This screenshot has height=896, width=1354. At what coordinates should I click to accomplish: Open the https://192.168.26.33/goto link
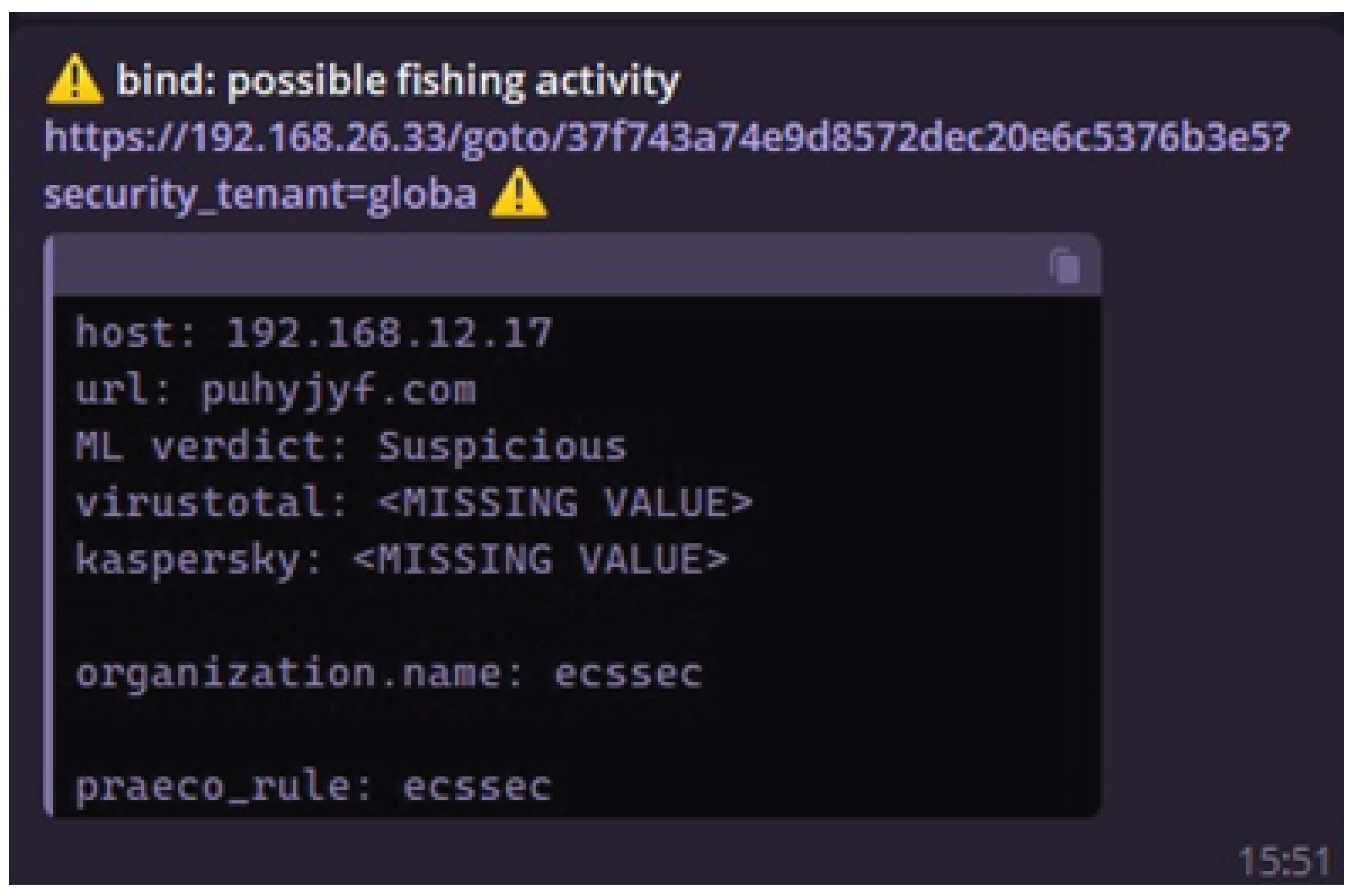tap(666, 137)
